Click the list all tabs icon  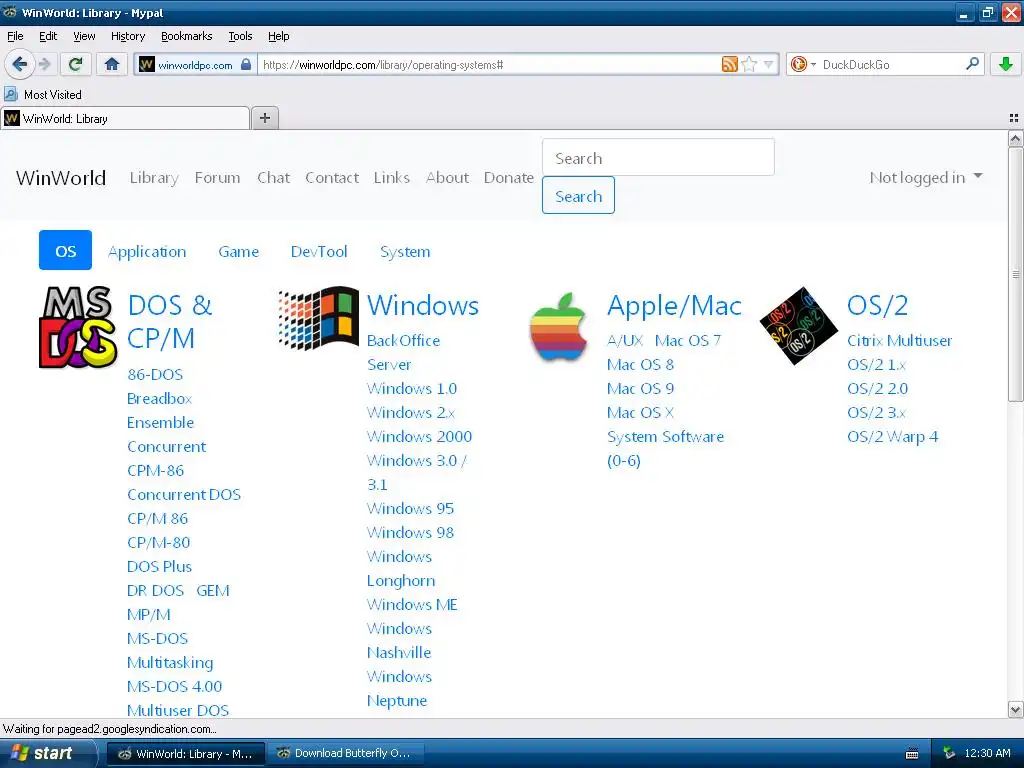[1014, 118]
